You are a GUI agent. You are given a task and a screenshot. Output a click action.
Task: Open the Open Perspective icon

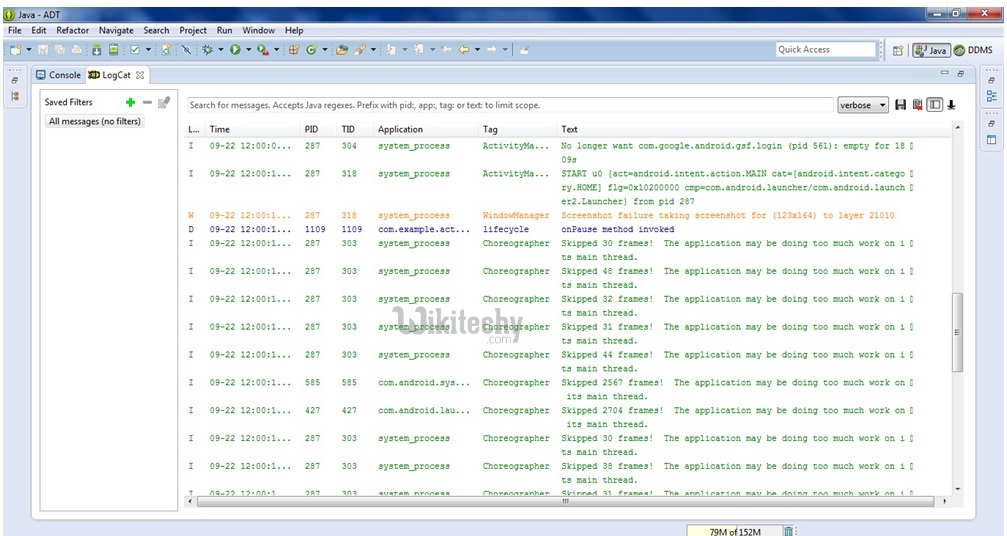click(897, 50)
